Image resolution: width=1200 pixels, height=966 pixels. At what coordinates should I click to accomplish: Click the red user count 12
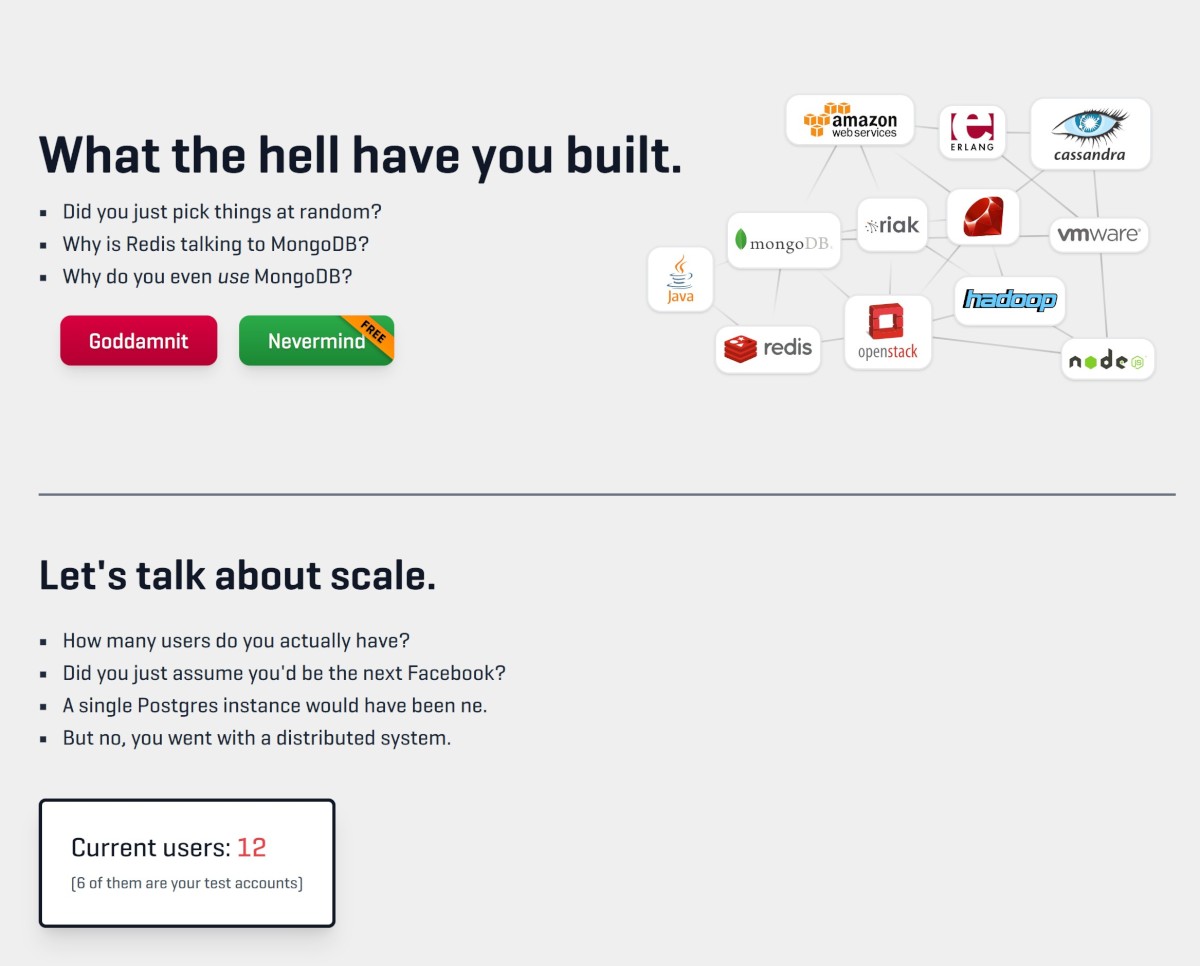pyautogui.click(x=251, y=848)
